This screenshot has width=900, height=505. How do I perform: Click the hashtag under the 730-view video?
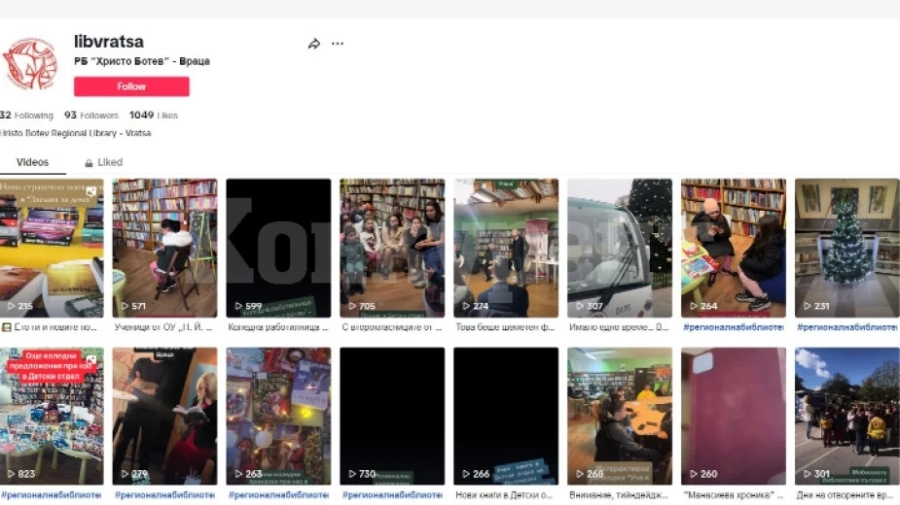pos(392,495)
